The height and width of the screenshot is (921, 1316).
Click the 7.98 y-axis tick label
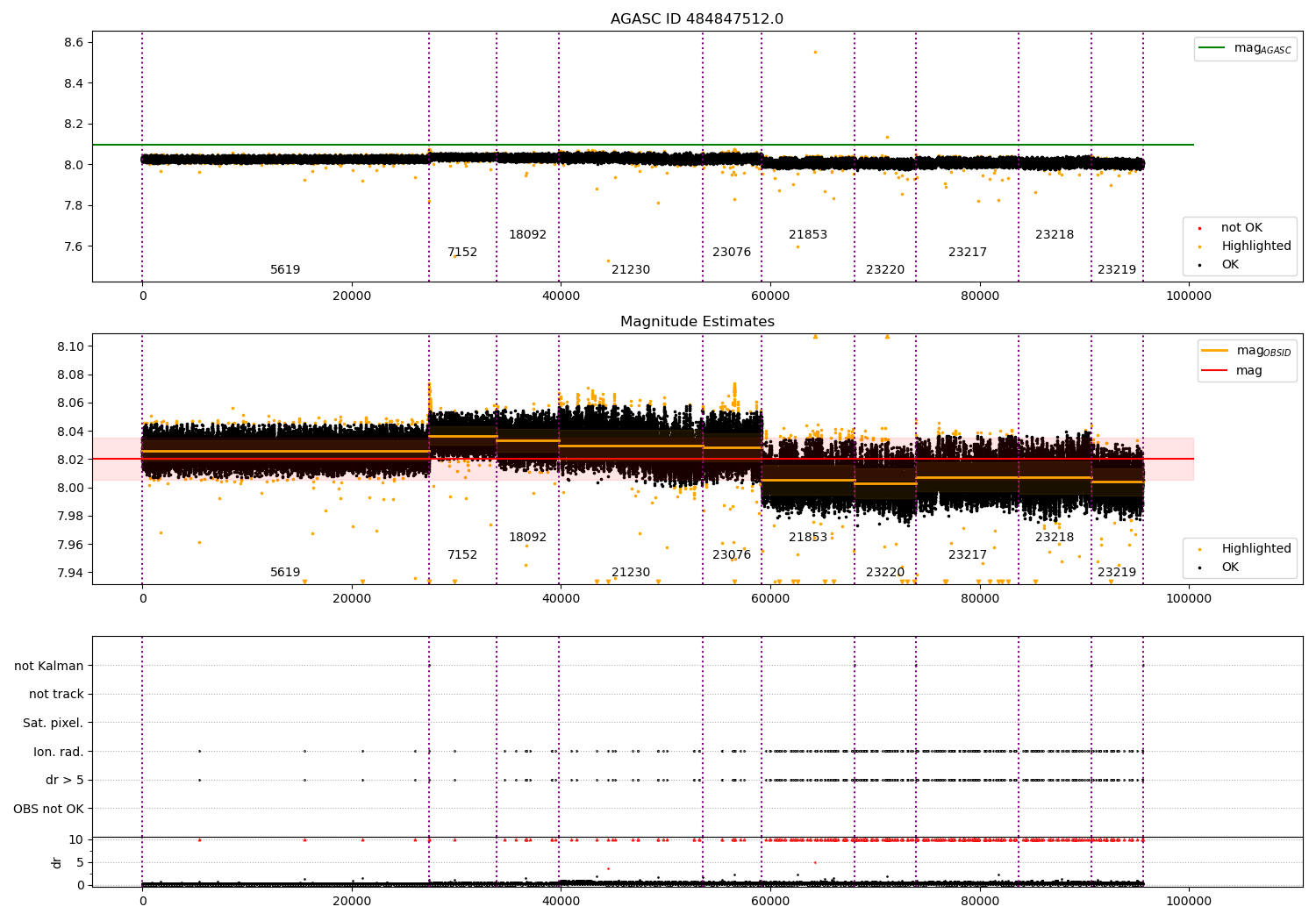(70, 517)
